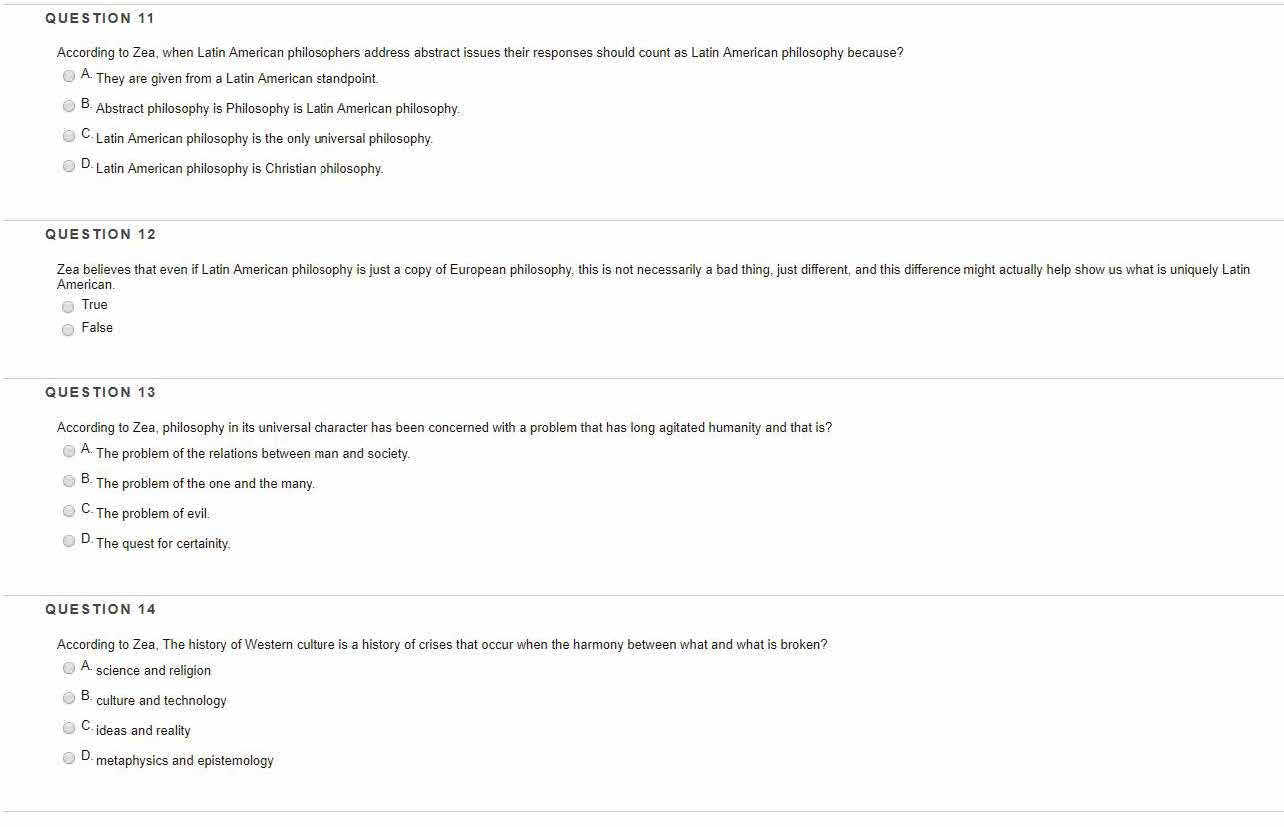The width and height of the screenshot is (1284, 827).
Task: Select 'relations between man and society' option
Action: pyautogui.click(x=68, y=451)
